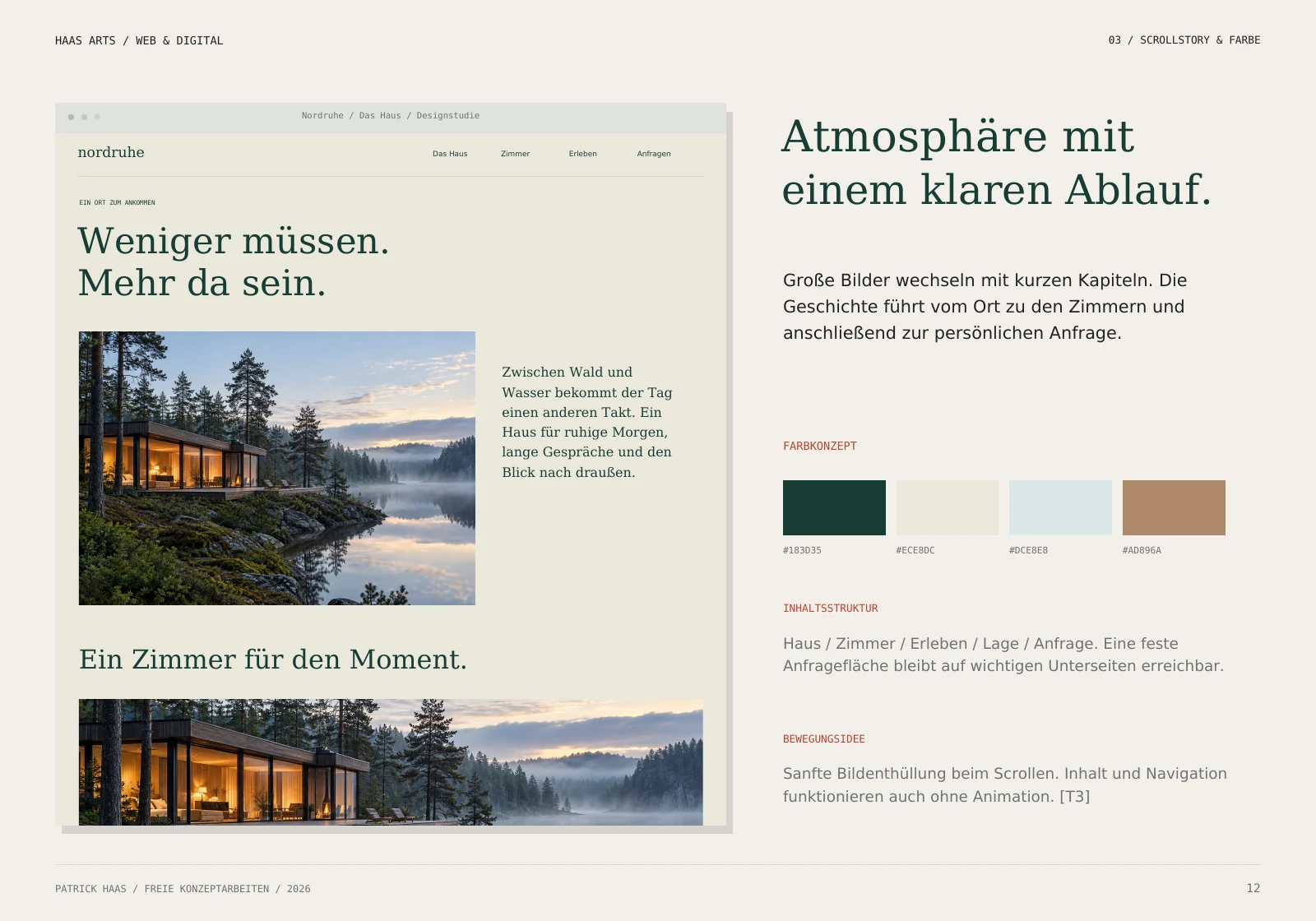Screen dimensions: 1316x921
Task: Pick the cream #ECE8DC color swatch
Action: (948, 507)
